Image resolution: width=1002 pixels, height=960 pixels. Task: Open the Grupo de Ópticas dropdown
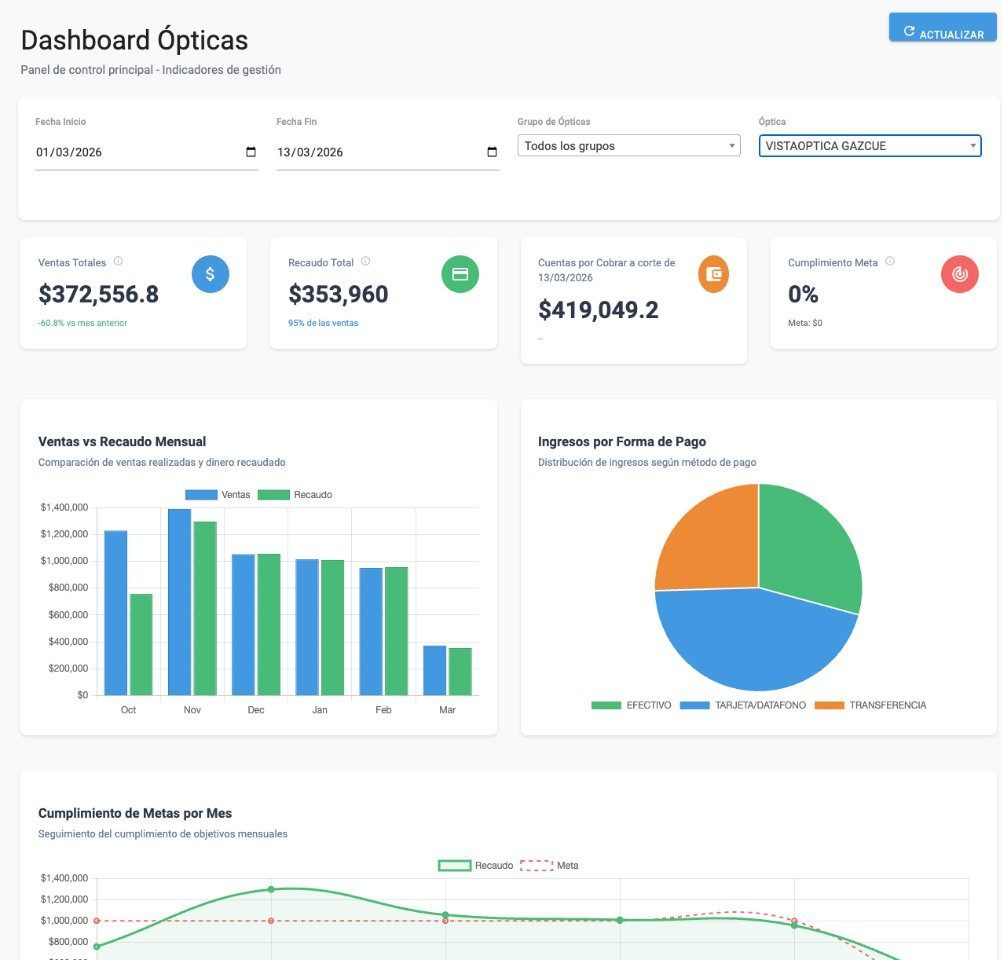tap(628, 145)
